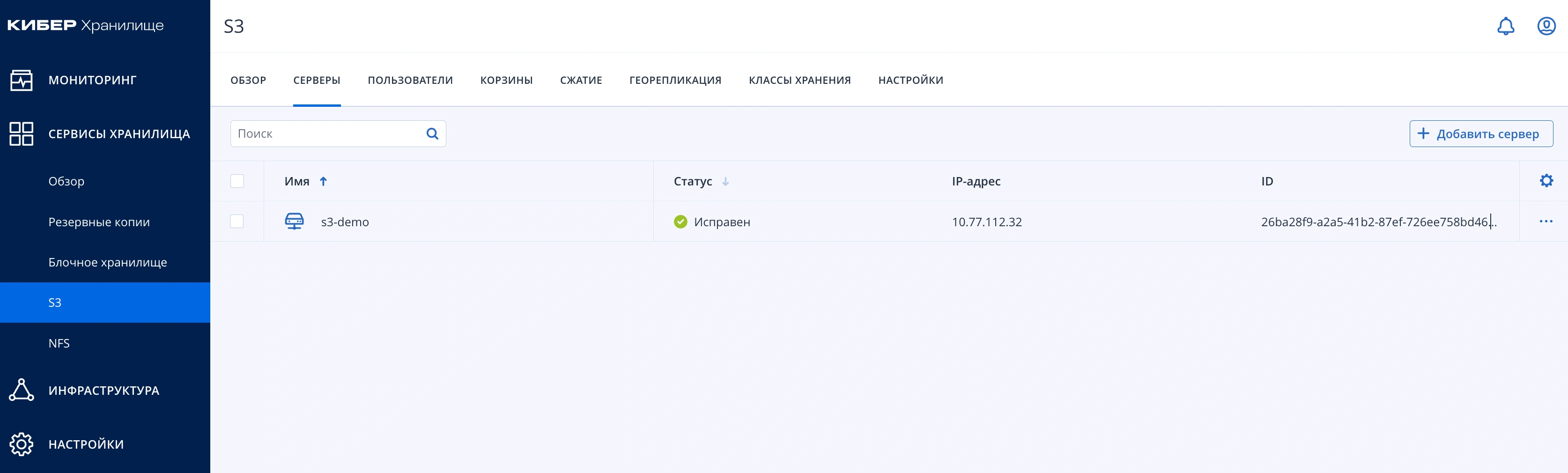Image resolution: width=1568 pixels, height=473 pixels.
Task: Open table column settings gear icon
Action: (1547, 180)
